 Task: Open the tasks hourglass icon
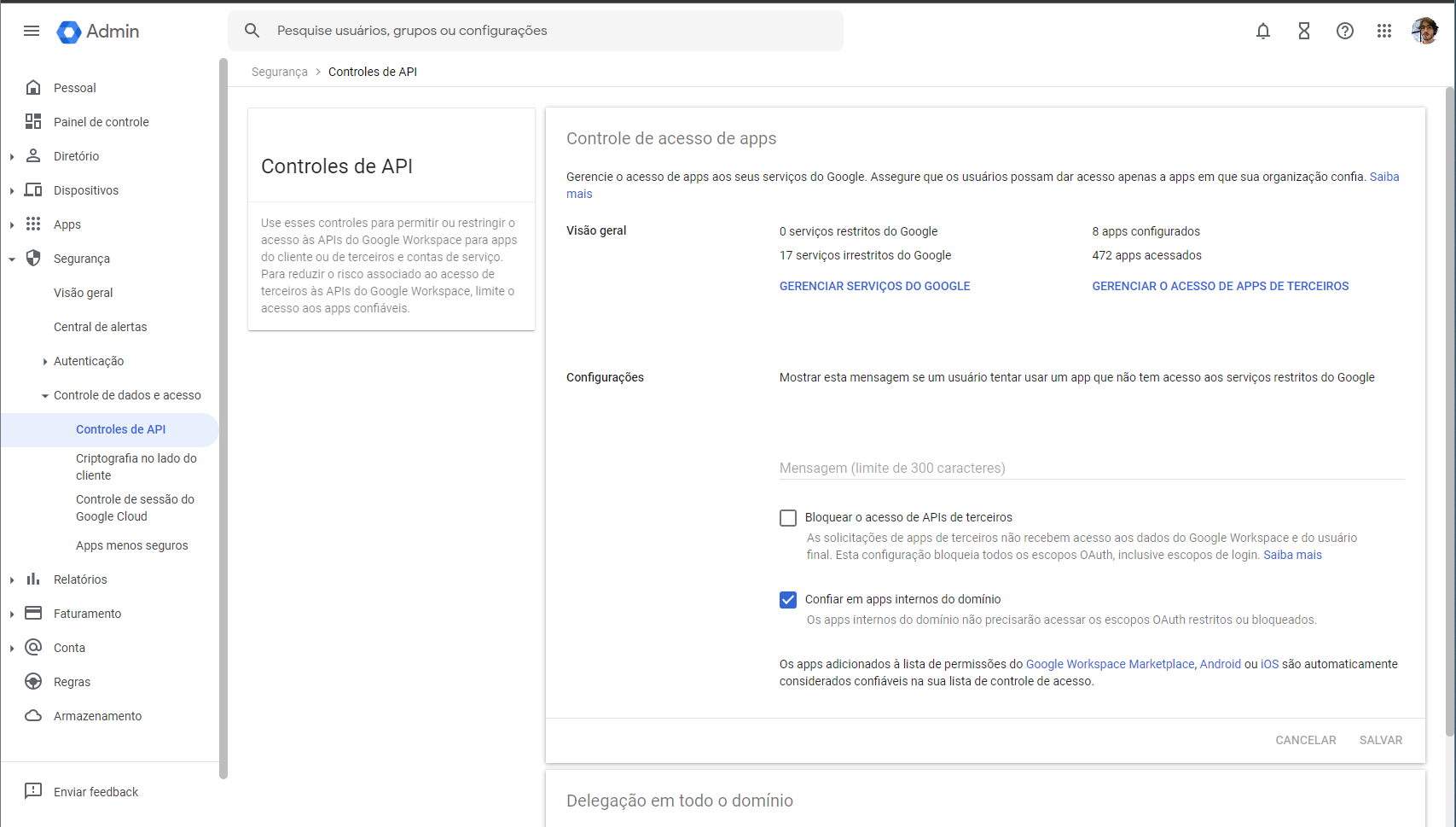pyautogui.click(x=1304, y=31)
